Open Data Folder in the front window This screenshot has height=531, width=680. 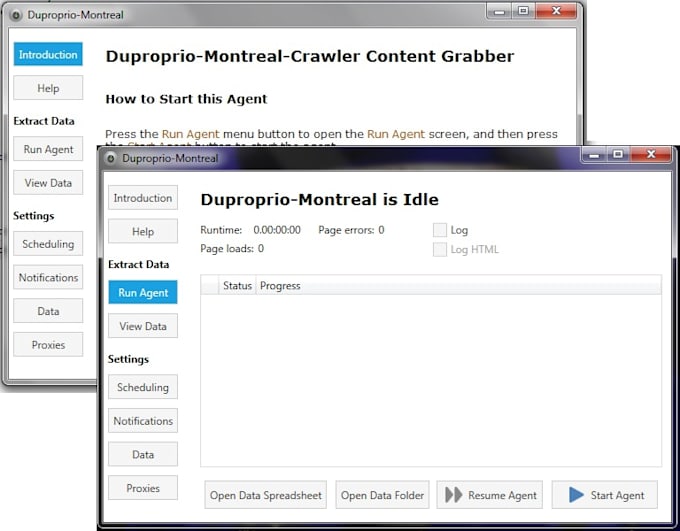coord(382,495)
